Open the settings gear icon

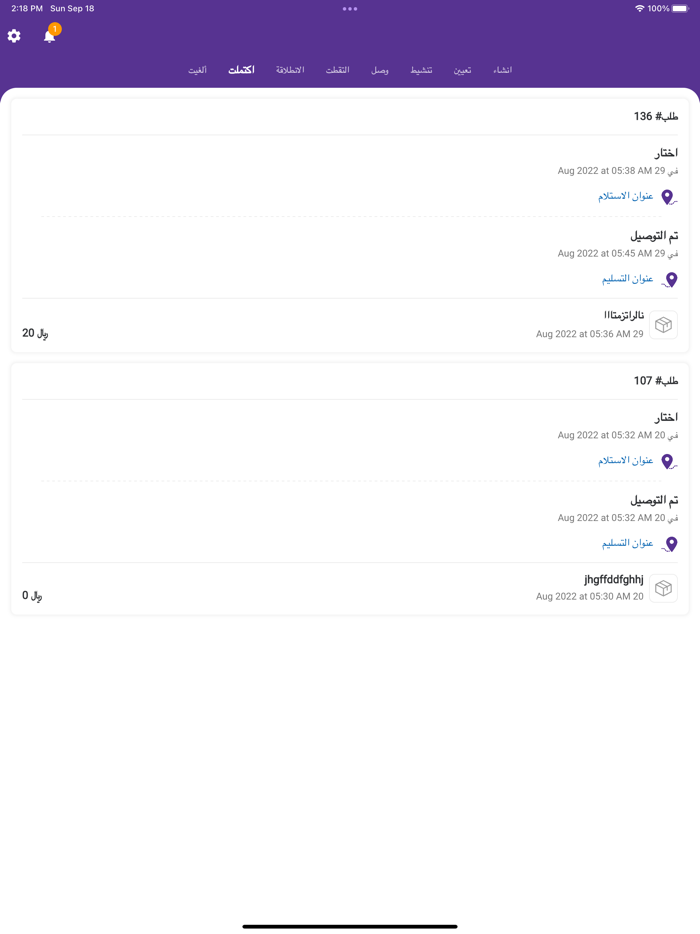pyautogui.click(x=14, y=36)
